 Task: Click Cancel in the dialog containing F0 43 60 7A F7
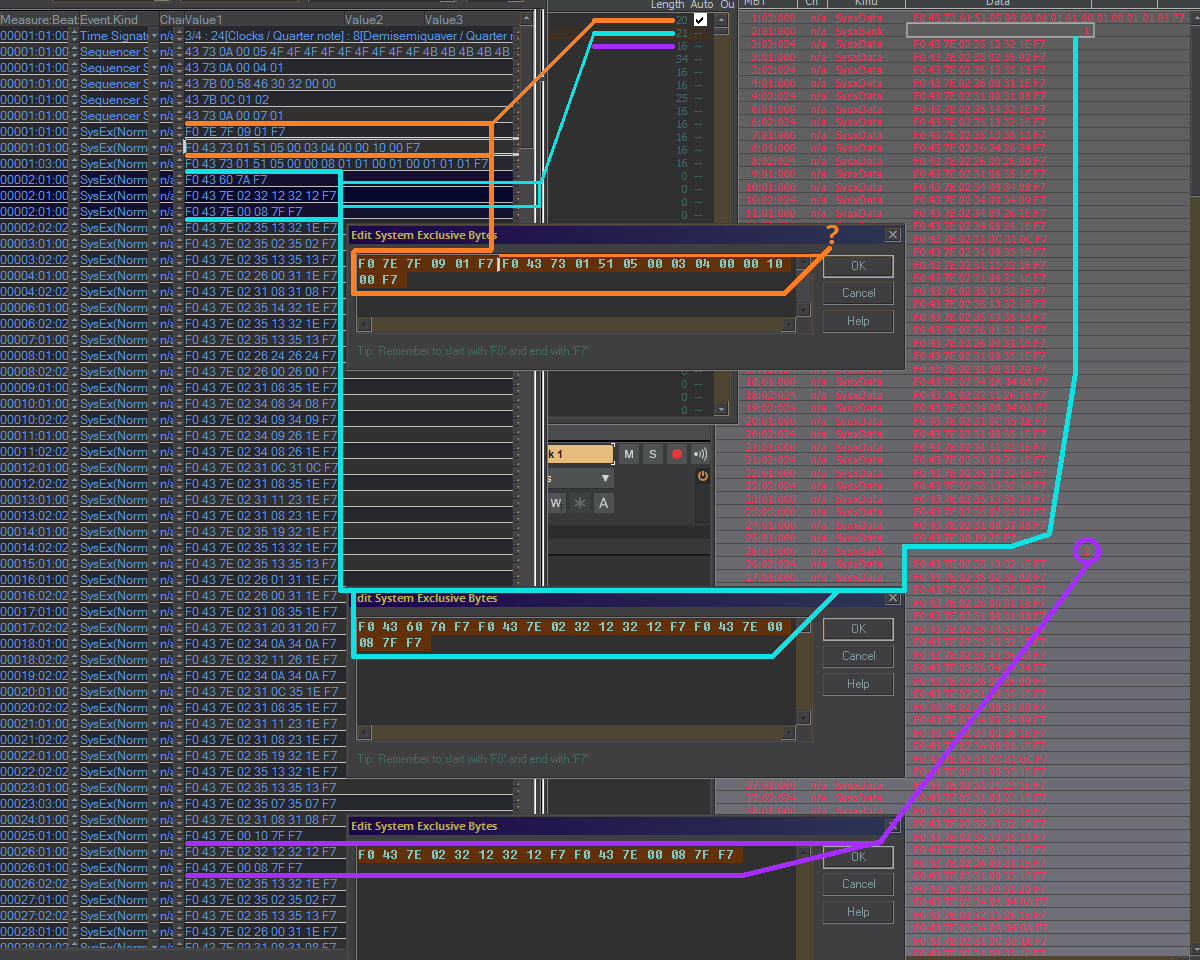pos(858,656)
